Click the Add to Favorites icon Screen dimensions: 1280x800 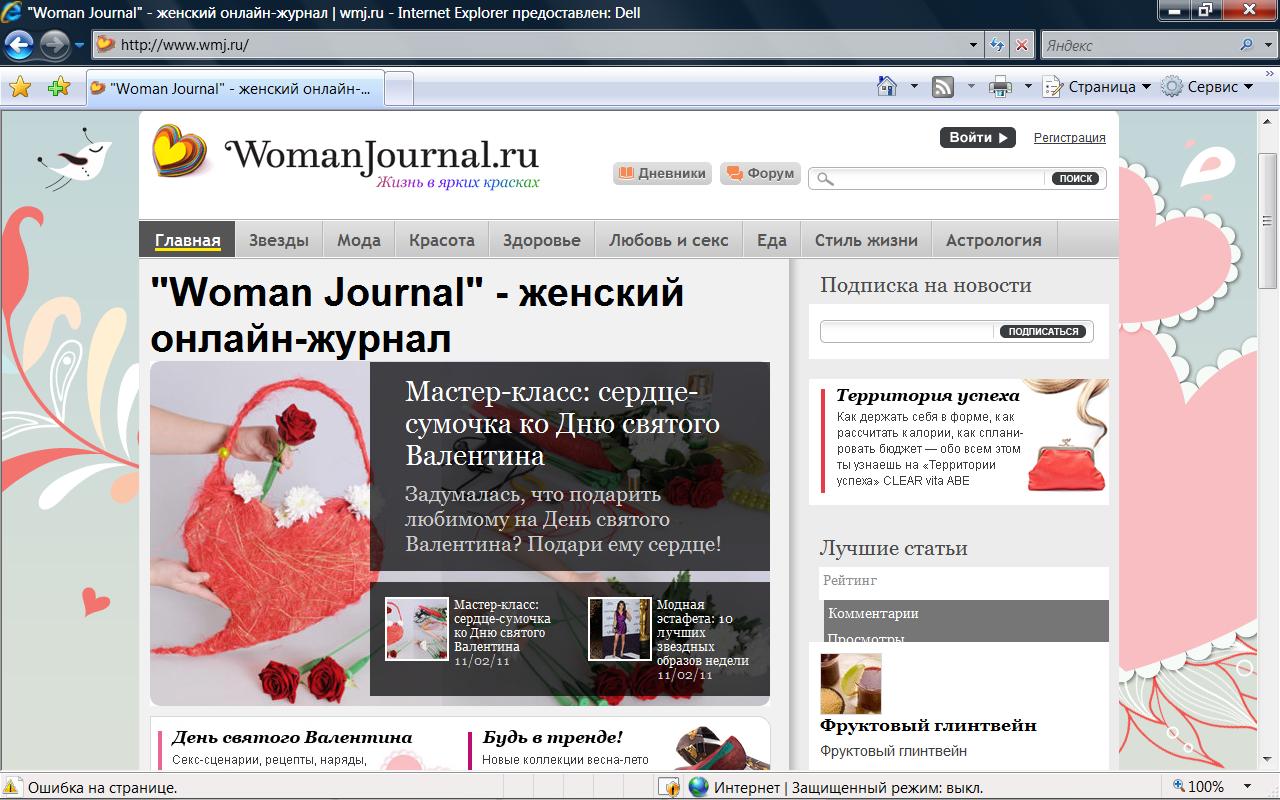tap(58, 88)
